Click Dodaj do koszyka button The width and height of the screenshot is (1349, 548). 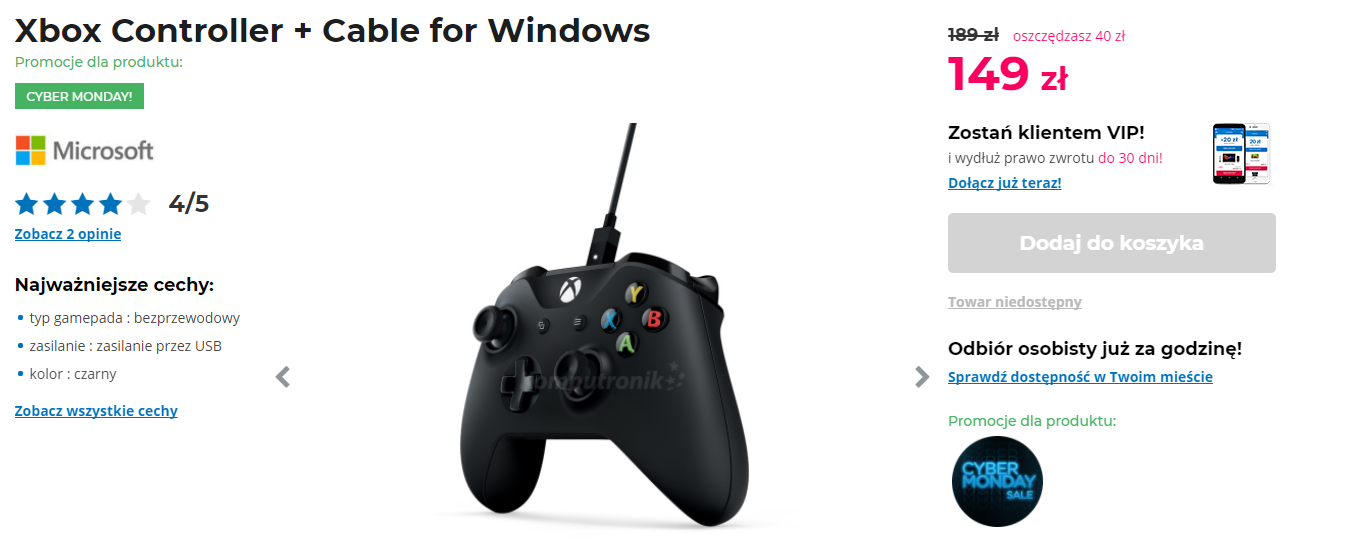click(x=1112, y=243)
